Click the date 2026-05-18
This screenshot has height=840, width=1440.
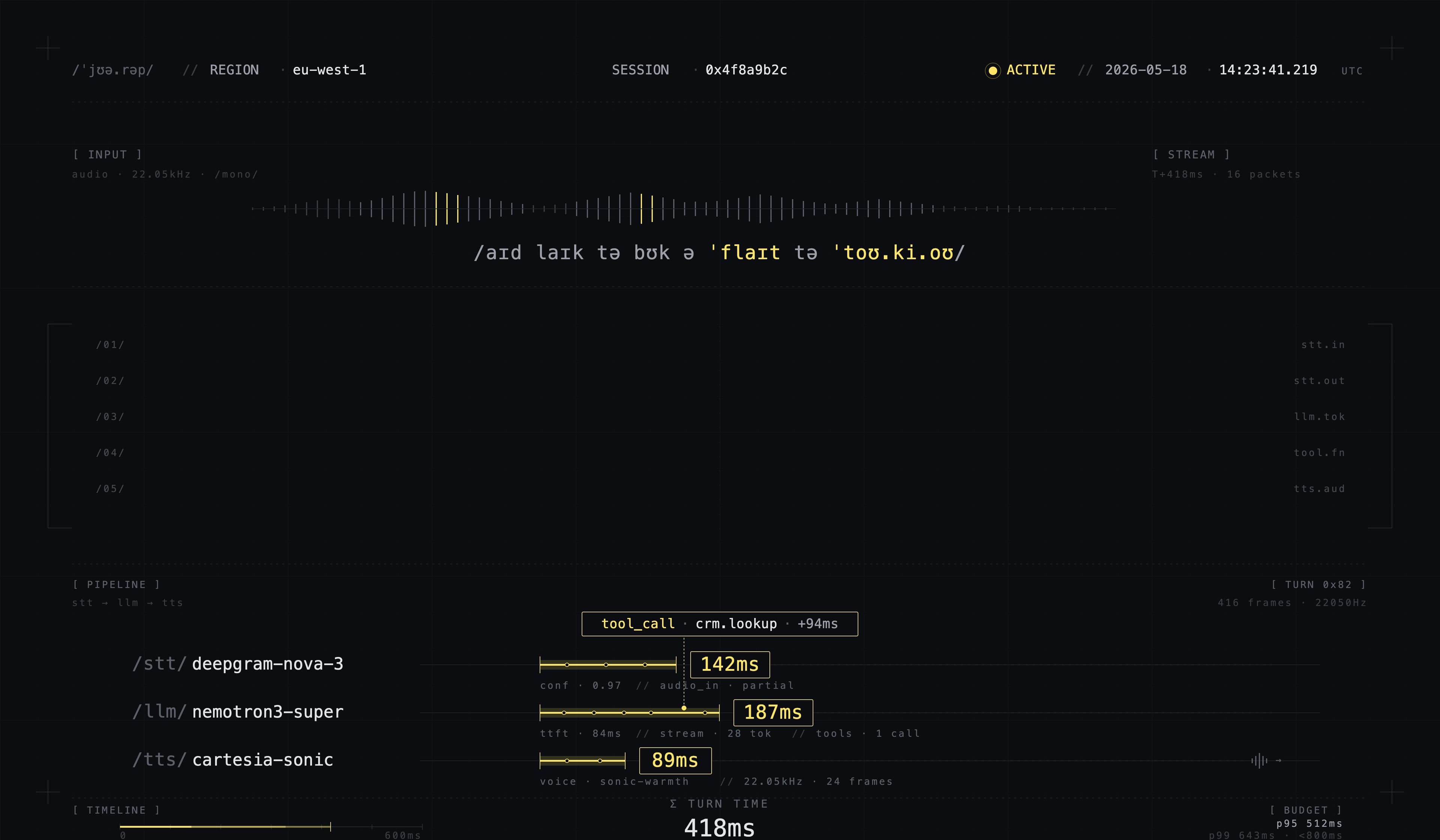(x=1146, y=70)
